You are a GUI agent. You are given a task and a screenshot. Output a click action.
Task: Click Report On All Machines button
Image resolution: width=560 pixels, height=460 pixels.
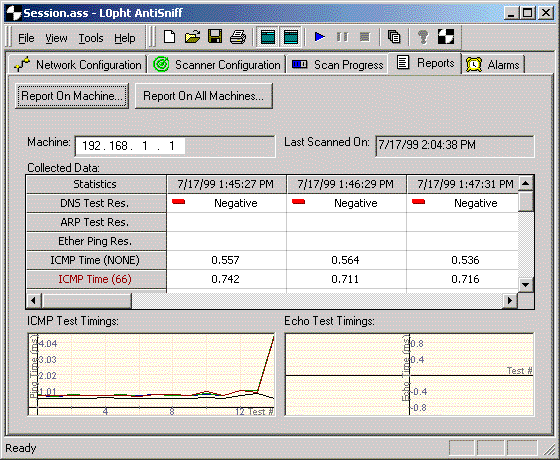pos(204,96)
